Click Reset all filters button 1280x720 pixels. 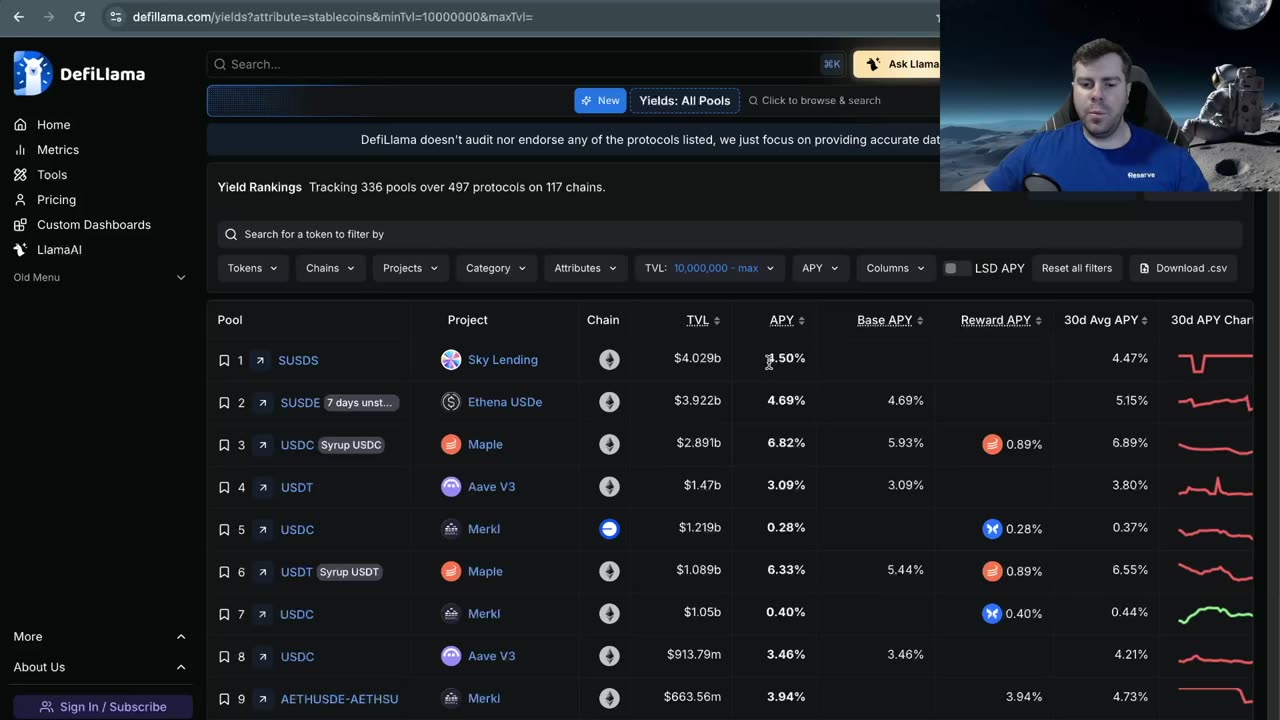coord(1076,268)
